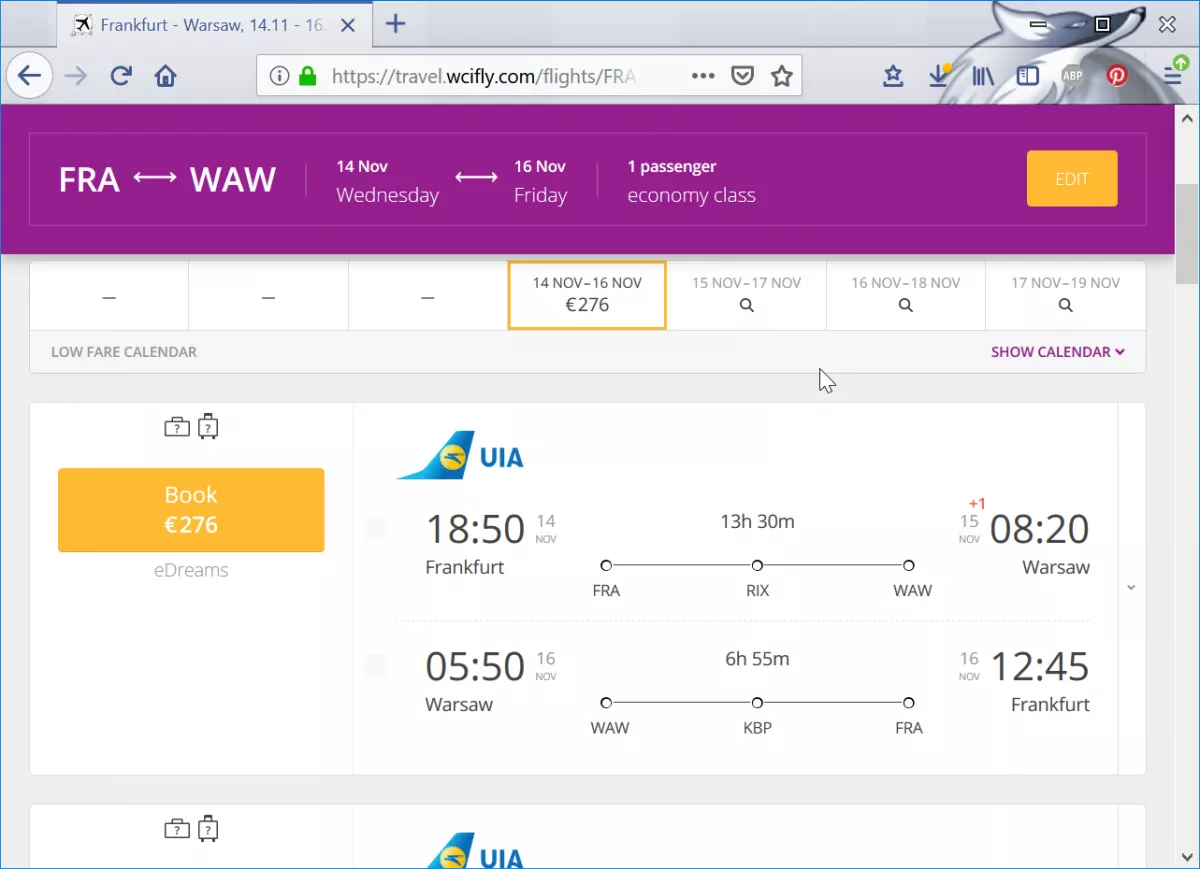This screenshot has height=869, width=1200.
Task: Open the browser home page
Action: [165, 76]
